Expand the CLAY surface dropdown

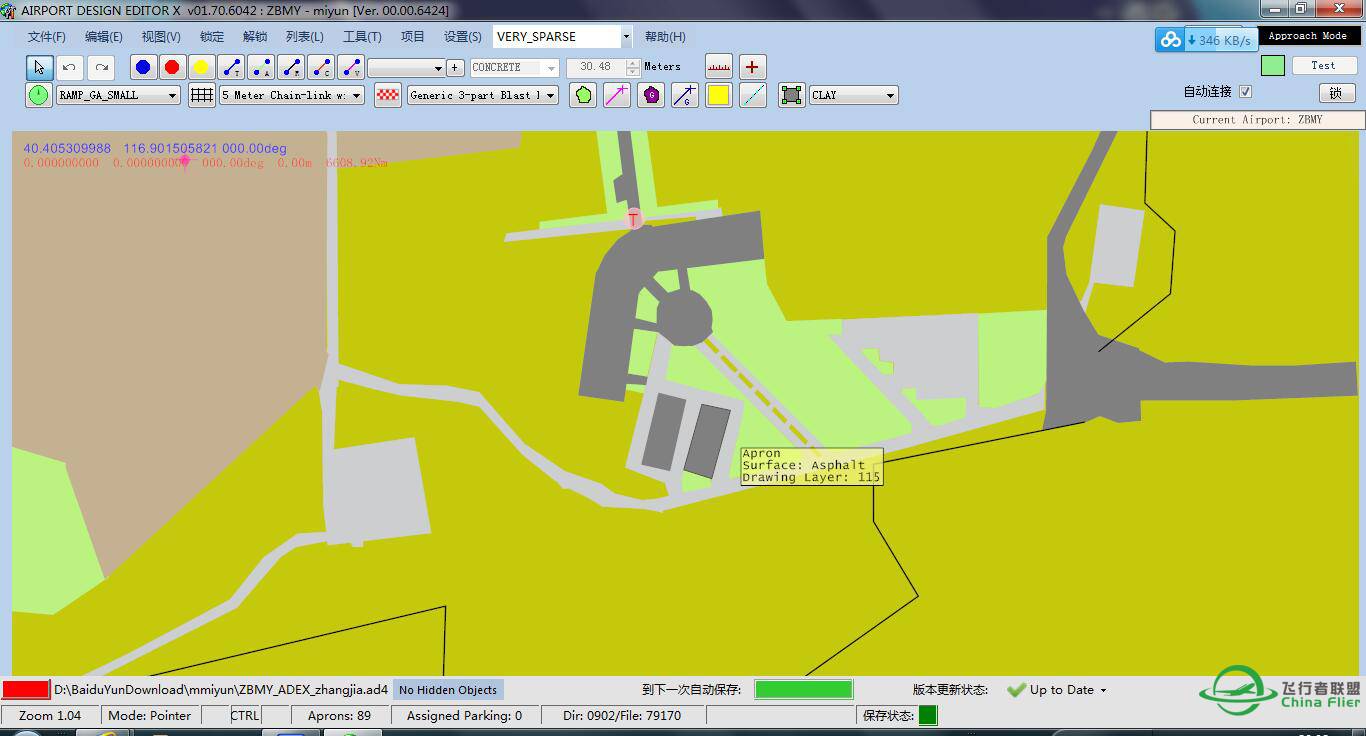click(888, 96)
